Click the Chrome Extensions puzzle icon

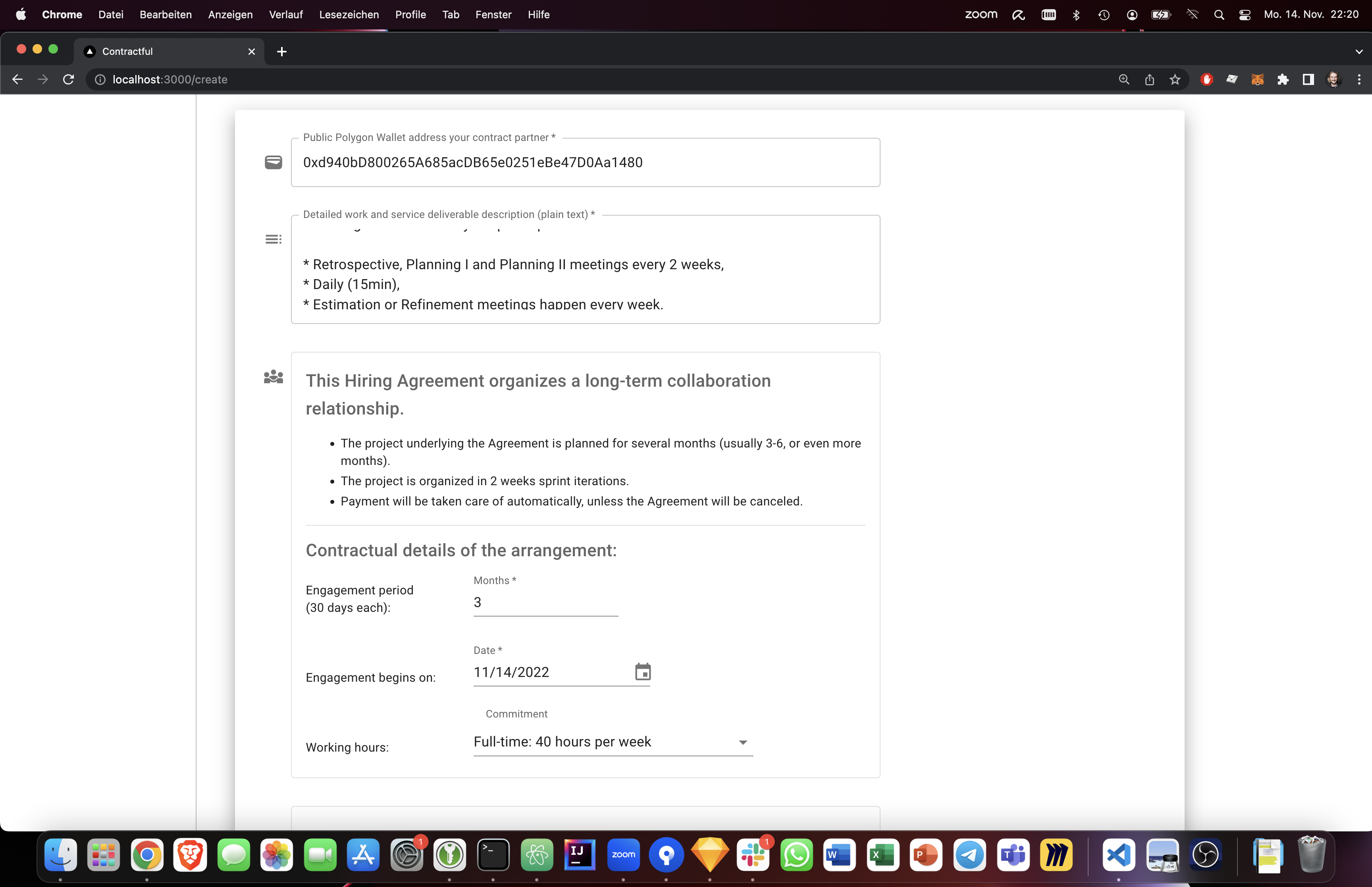point(1283,79)
